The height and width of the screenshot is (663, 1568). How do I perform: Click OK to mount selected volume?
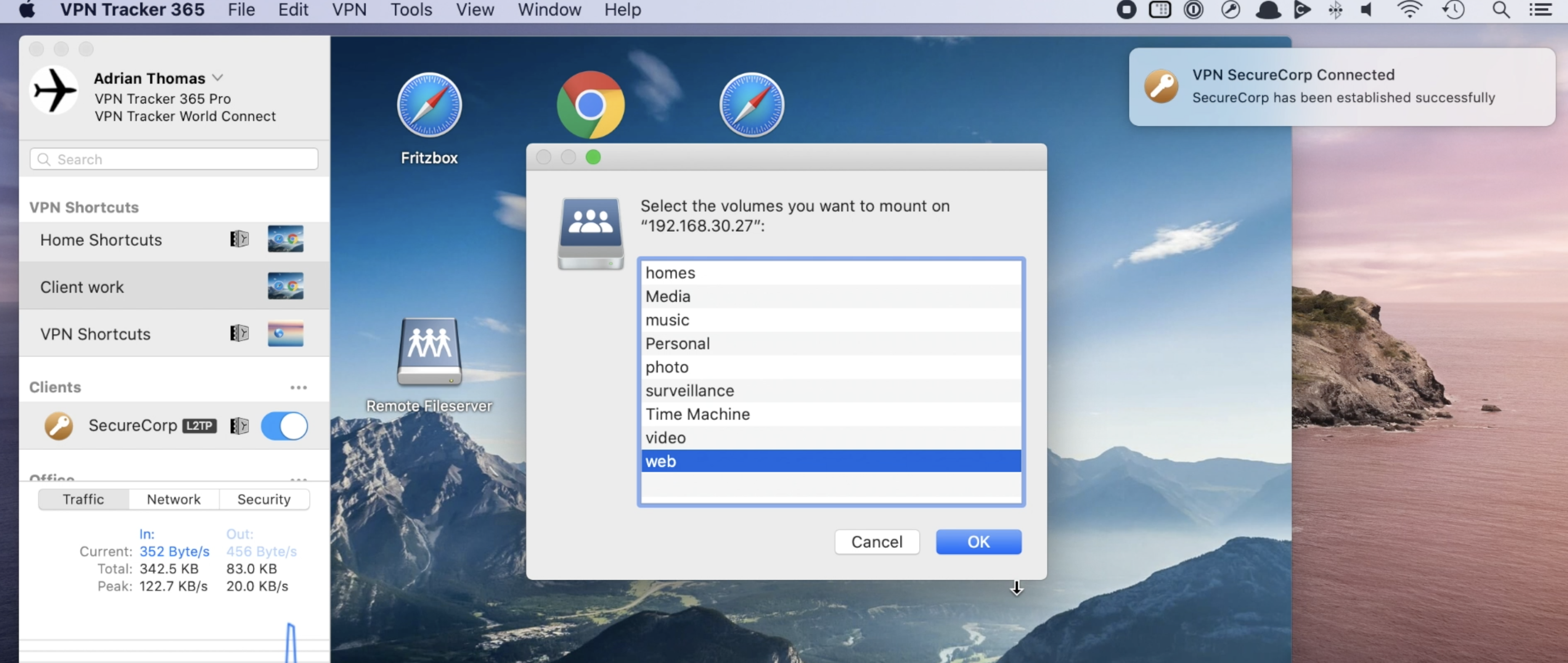978,541
